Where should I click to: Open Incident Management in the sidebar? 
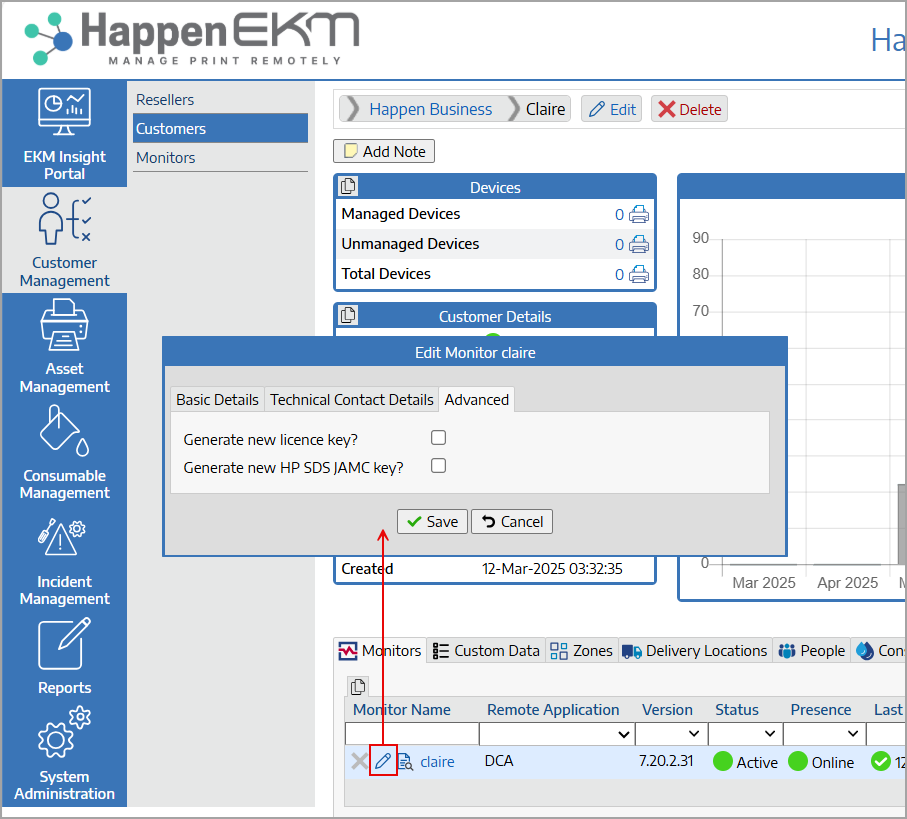[64, 559]
